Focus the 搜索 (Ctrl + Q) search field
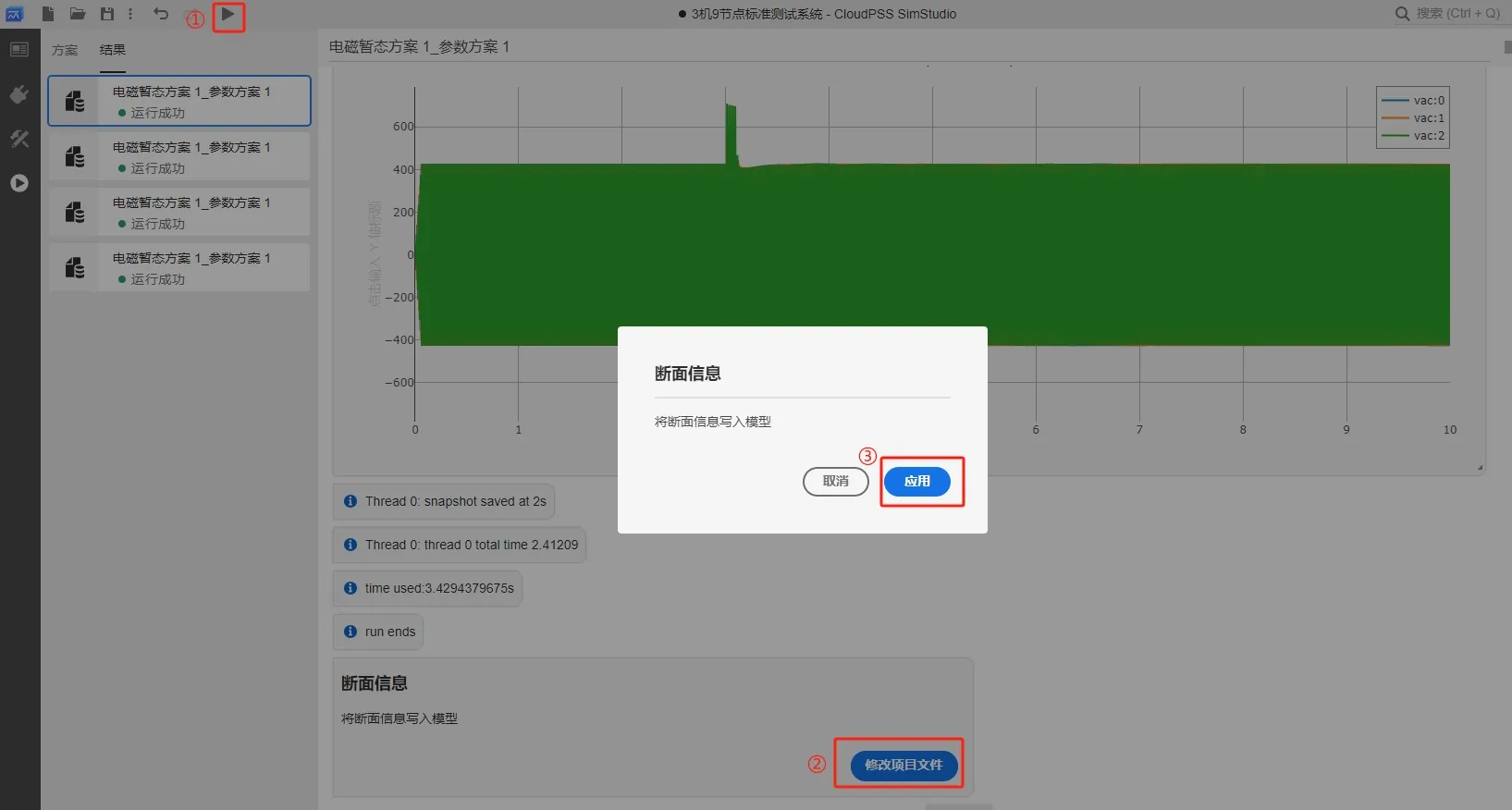 coord(1457,14)
